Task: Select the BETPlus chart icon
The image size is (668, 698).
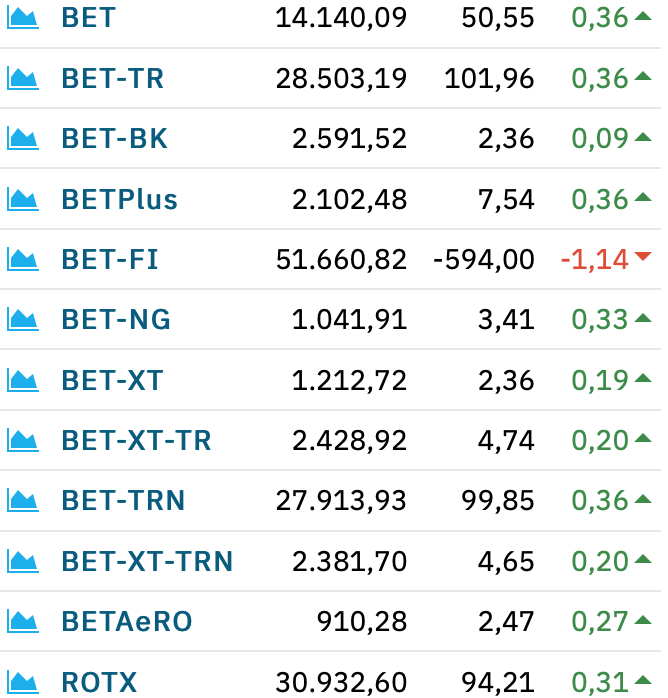Action: click(23, 199)
